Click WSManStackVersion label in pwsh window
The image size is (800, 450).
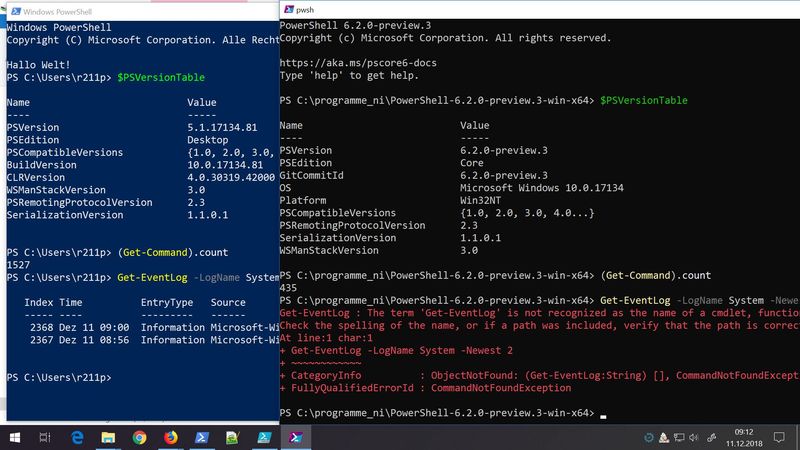(329, 251)
